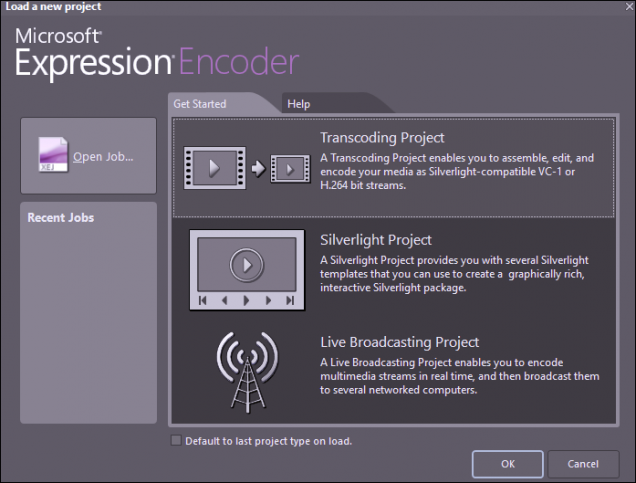Viewport: 636px width, 483px height.
Task: Dismiss the dialog with Cancel
Action: click(x=583, y=464)
